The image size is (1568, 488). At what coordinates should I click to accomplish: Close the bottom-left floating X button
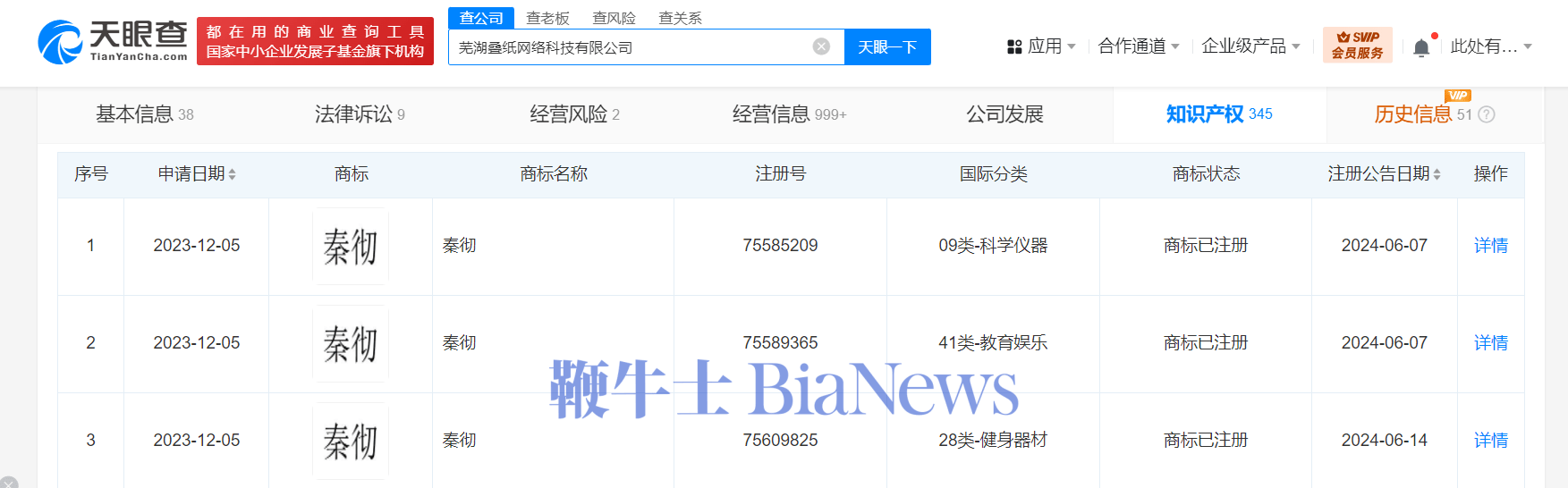click(x=8, y=483)
